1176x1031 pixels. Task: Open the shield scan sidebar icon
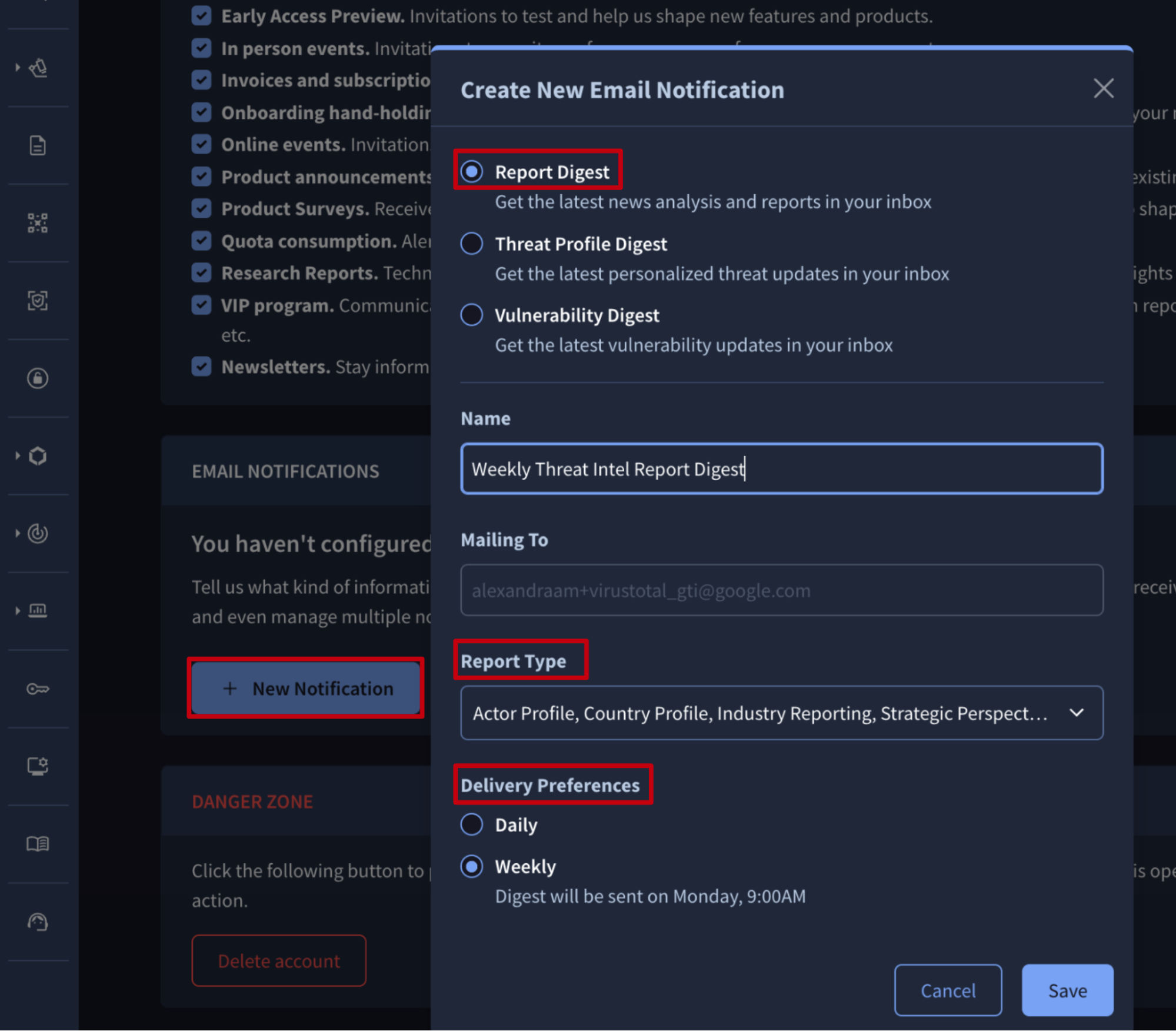(x=38, y=301)
